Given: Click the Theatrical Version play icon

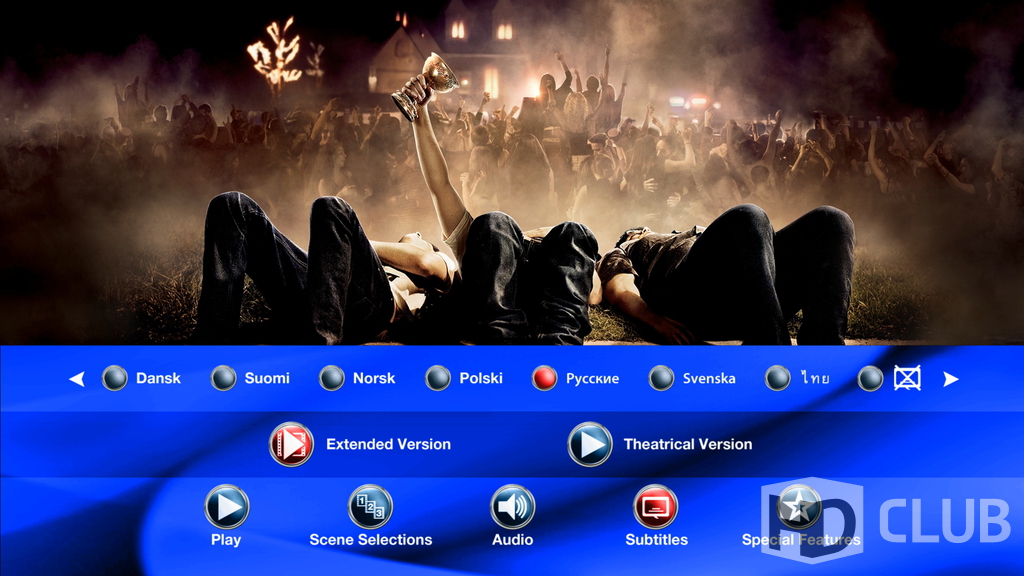Looking at the screenshot, I should tap(590, 444).
